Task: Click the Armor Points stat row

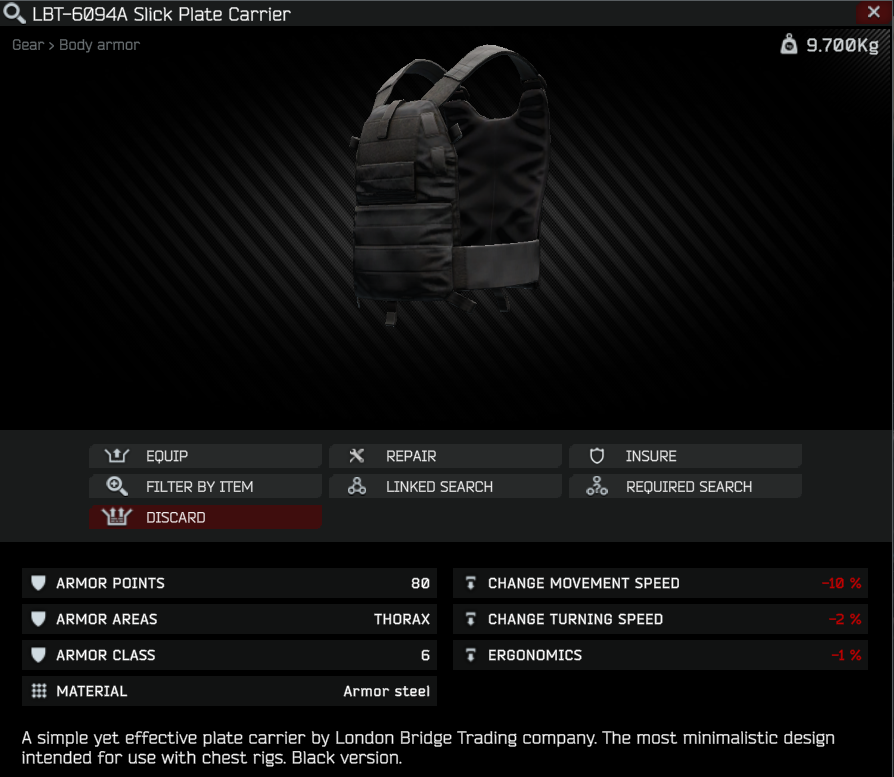Action: point(229,583)
